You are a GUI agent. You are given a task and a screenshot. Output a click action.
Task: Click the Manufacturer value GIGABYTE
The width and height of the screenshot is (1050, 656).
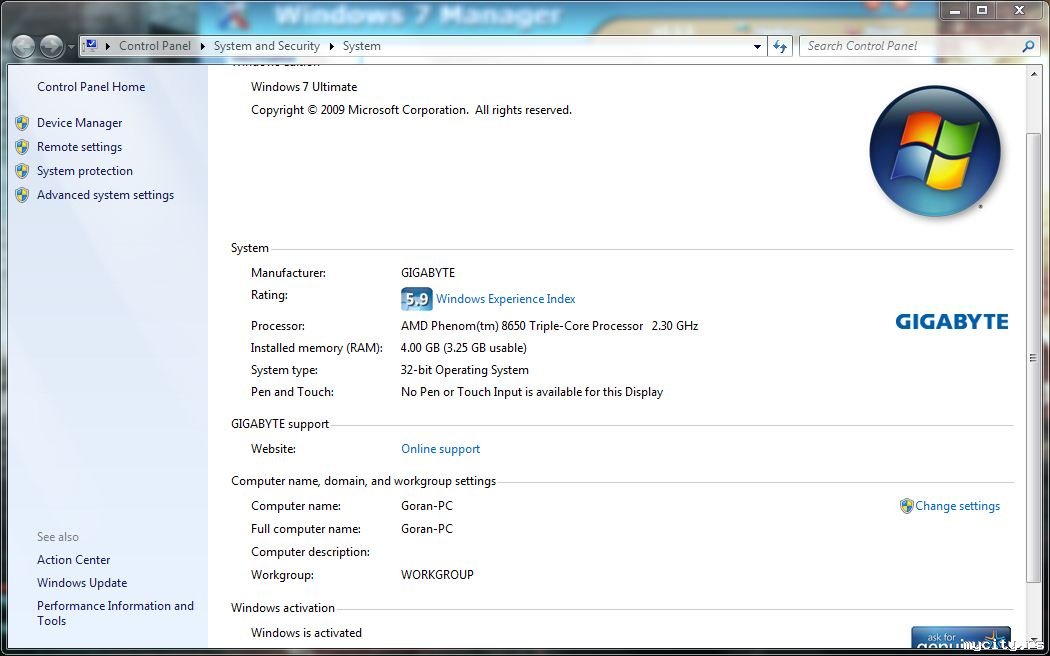coord(428,273)
